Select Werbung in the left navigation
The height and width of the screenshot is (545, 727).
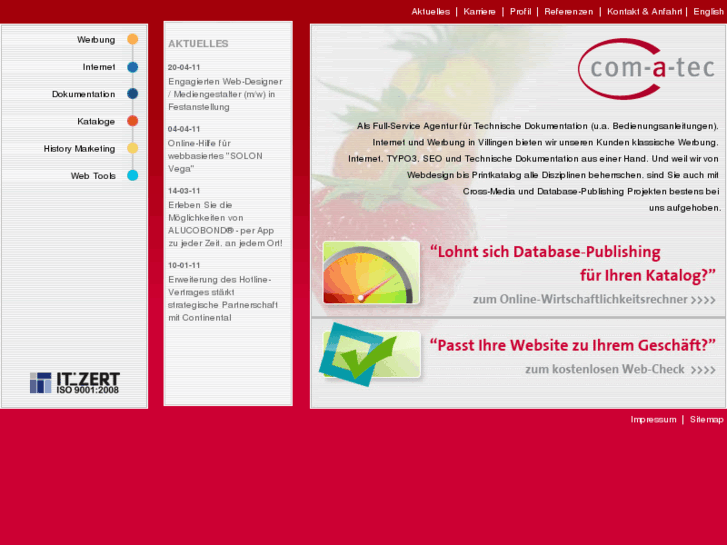click(x=96, y=40)
